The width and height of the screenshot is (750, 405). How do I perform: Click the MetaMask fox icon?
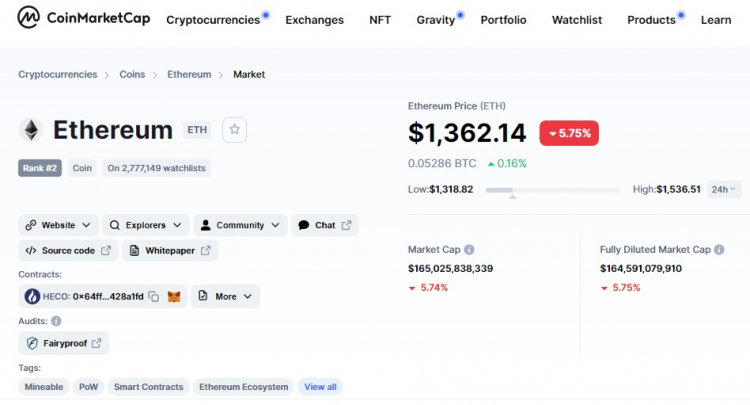click(174, 296)
